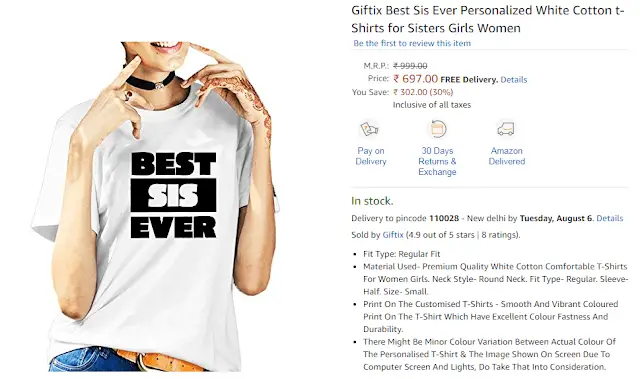Open the Pay on Delivery link

point(371,156)
